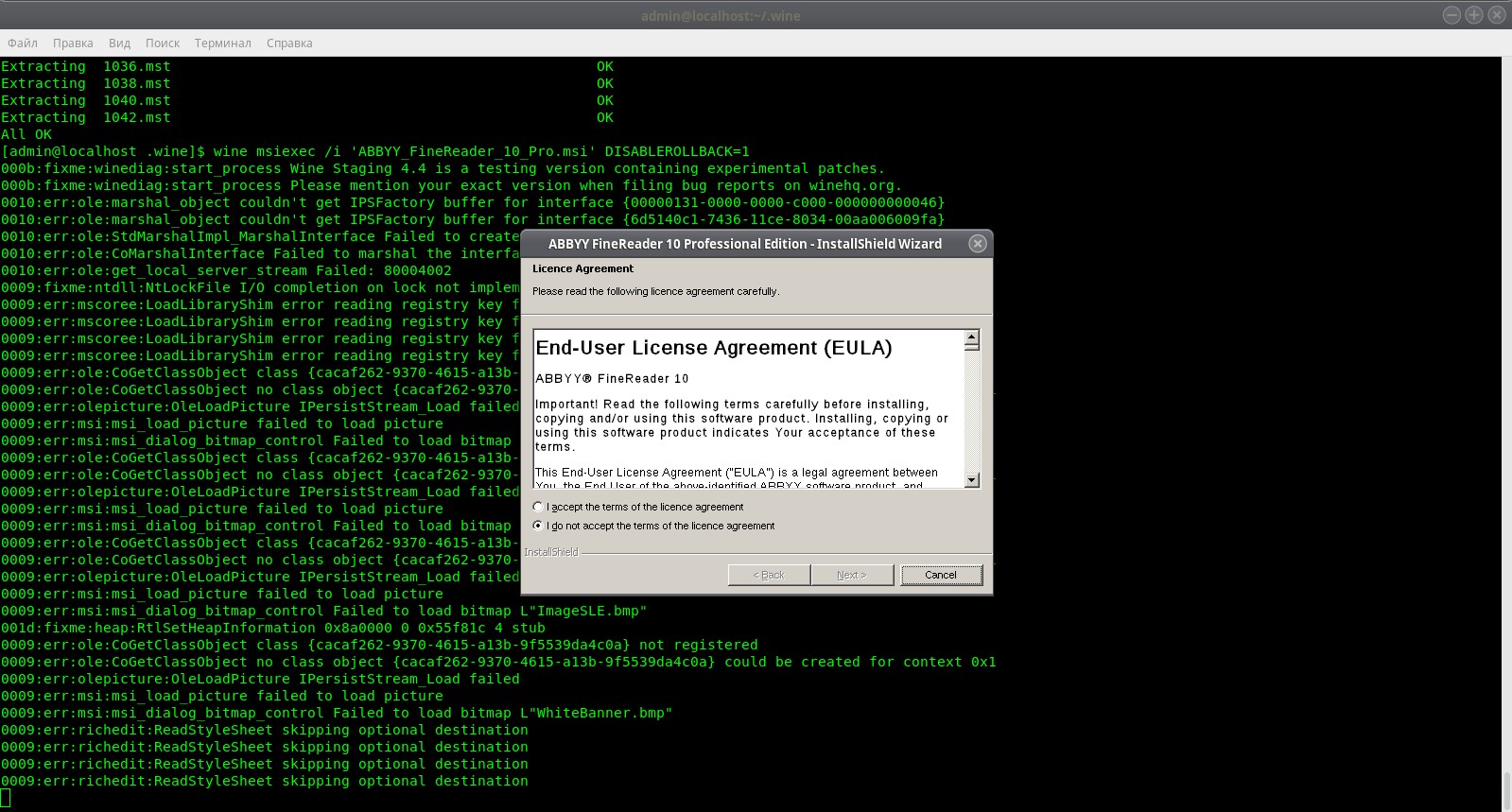The width and height of the screenshot is (1512, 812).
Task: Click the 'Important! Read the following terms' paragraph
Action: (x=741, y=425)
